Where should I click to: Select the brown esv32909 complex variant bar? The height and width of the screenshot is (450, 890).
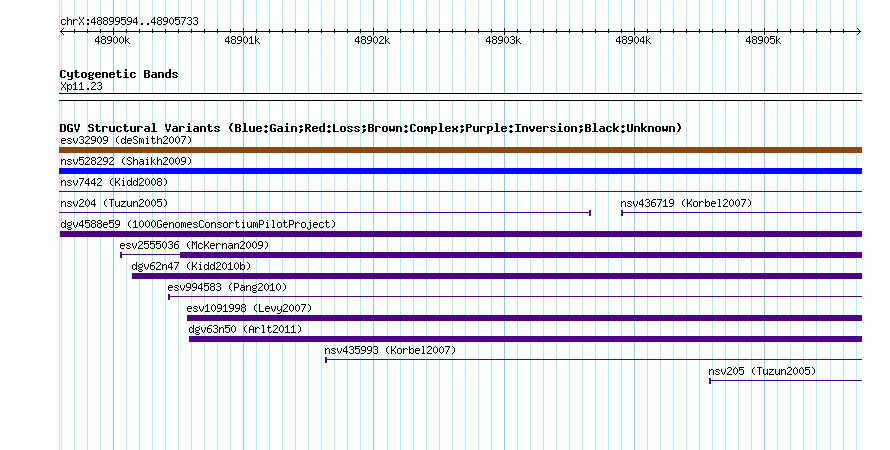tap(460, 150)
